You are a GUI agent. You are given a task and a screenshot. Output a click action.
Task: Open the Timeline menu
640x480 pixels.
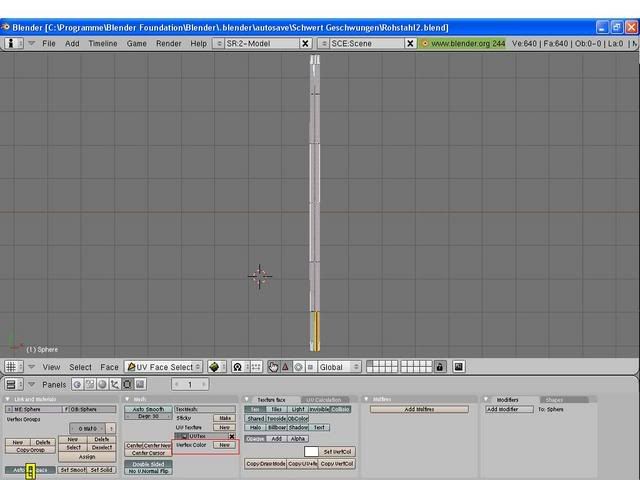coord(102,44)
